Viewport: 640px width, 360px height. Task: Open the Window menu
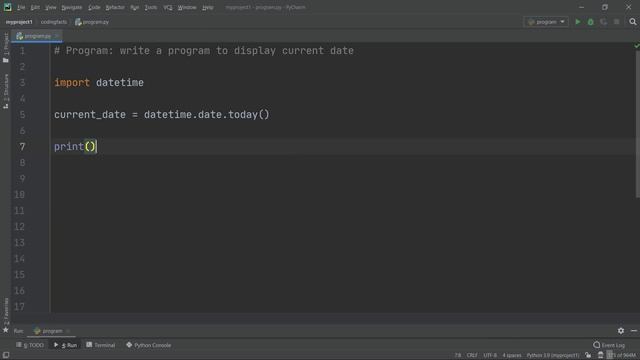tap(187, 7)
